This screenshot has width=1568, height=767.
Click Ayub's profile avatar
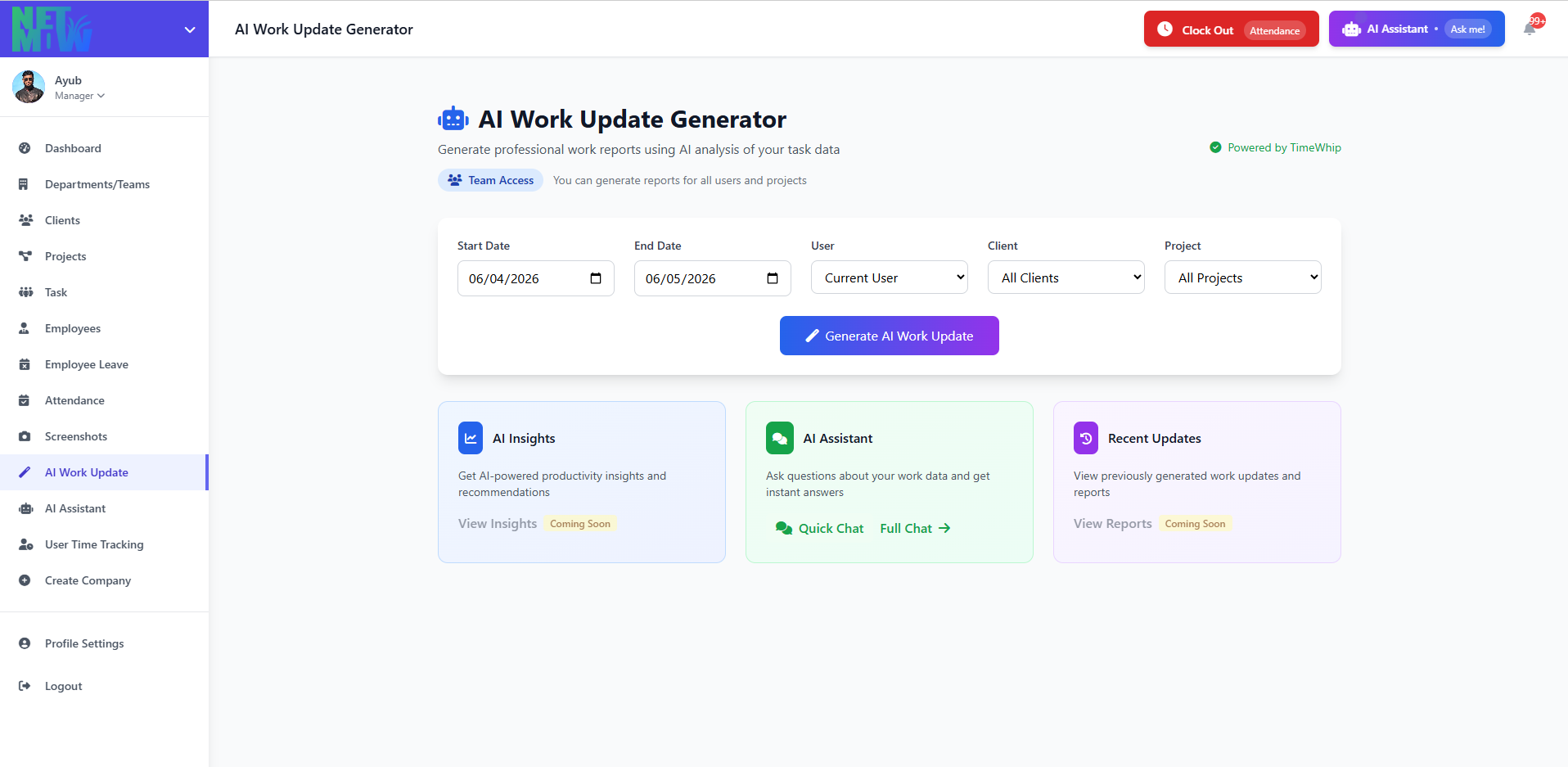point(29,87)
